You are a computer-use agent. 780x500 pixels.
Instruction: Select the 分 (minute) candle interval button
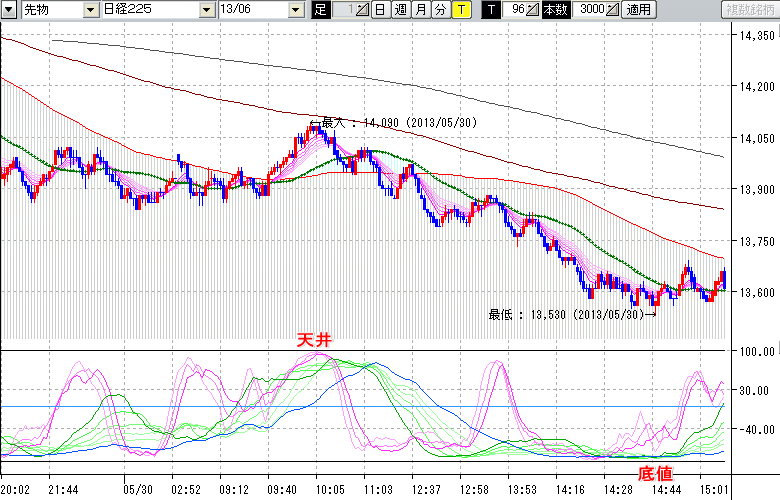point(440,10)
